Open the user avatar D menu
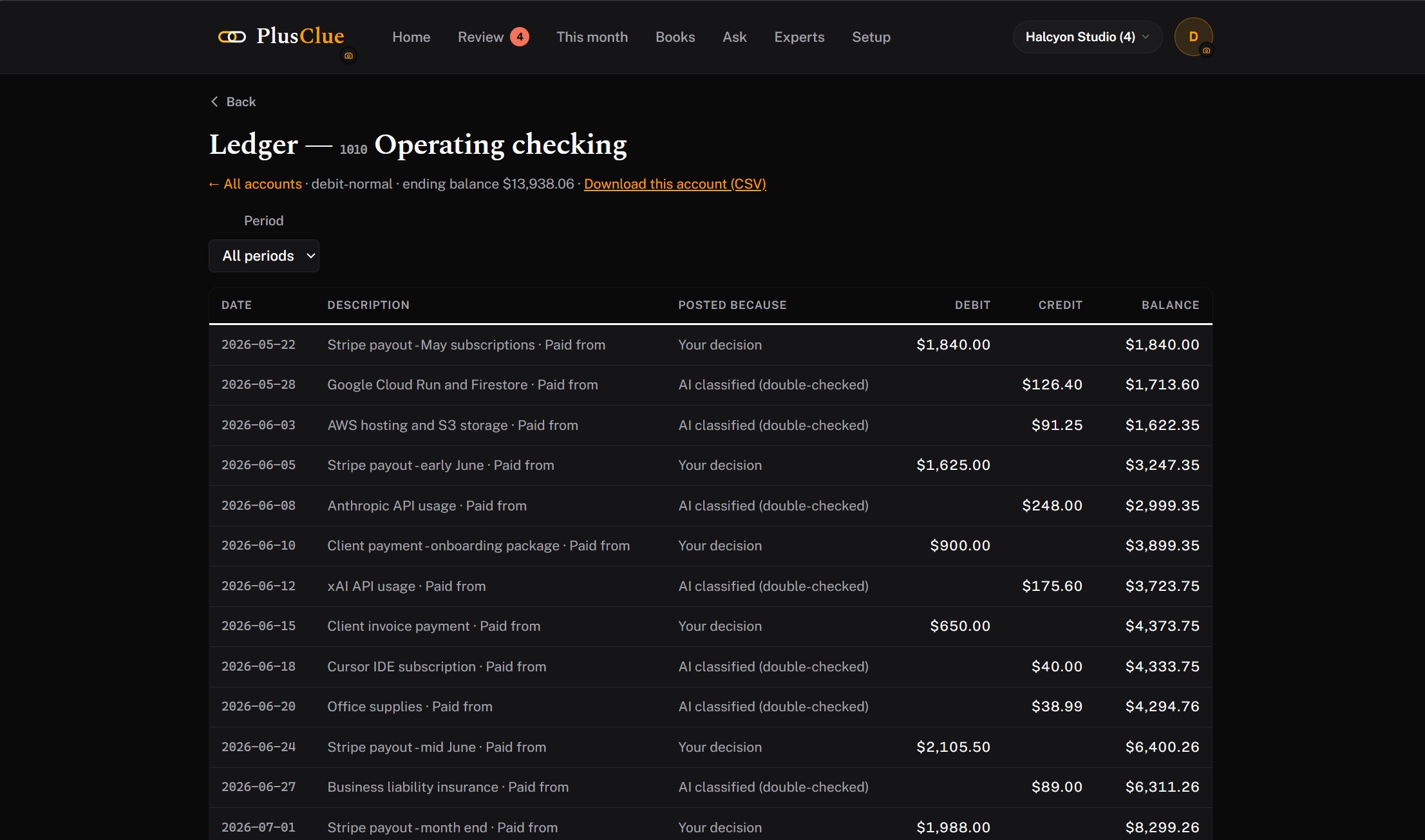 [1193, 37]
